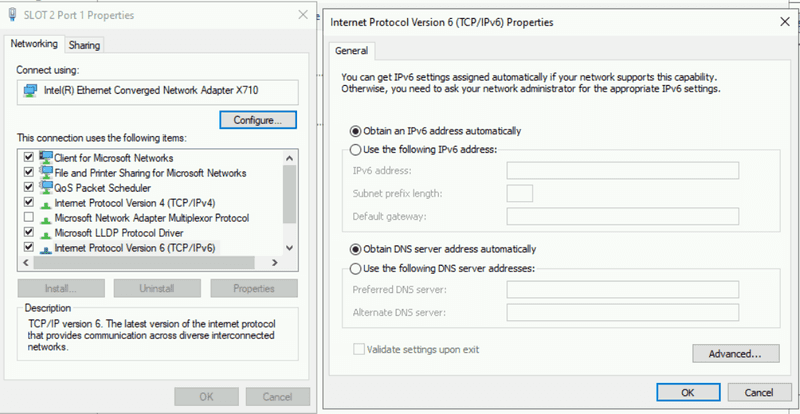Enable Microsoft Network Adapter Multiplexor Protocol checkbox
Screen dimensions: 800x414
[27, 218]
